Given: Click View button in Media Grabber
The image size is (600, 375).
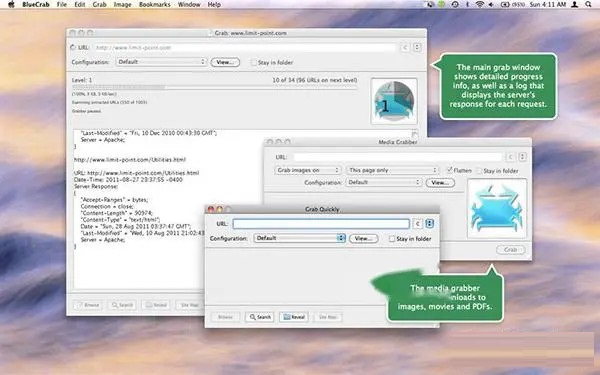Looking at the screenshot, I should (x=440, y=183).
